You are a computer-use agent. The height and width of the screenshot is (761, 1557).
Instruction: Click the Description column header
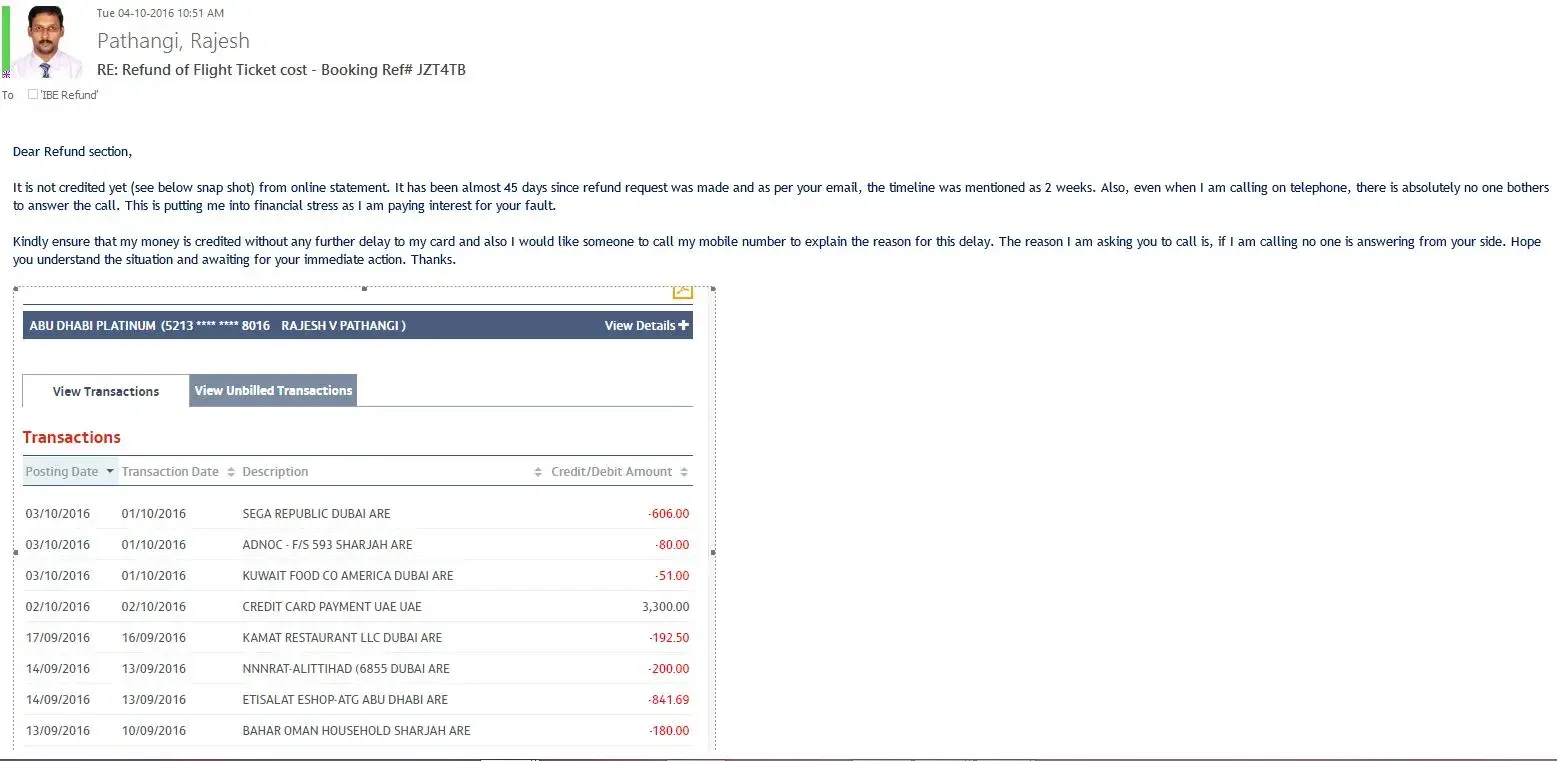click(x=275, y=472)
